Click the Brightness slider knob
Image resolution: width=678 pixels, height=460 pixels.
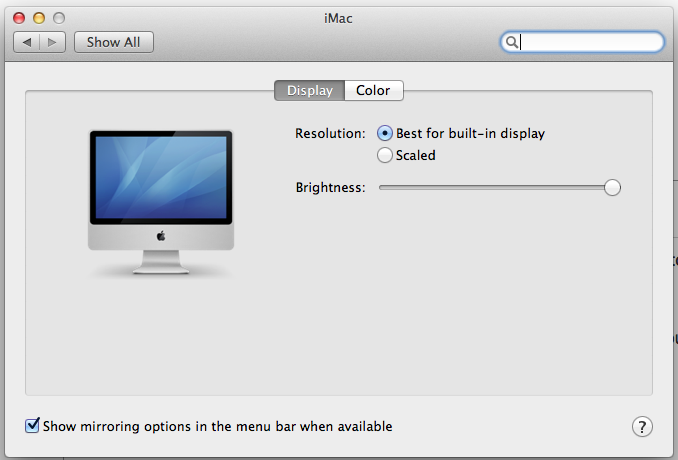[x=612, y=188]
